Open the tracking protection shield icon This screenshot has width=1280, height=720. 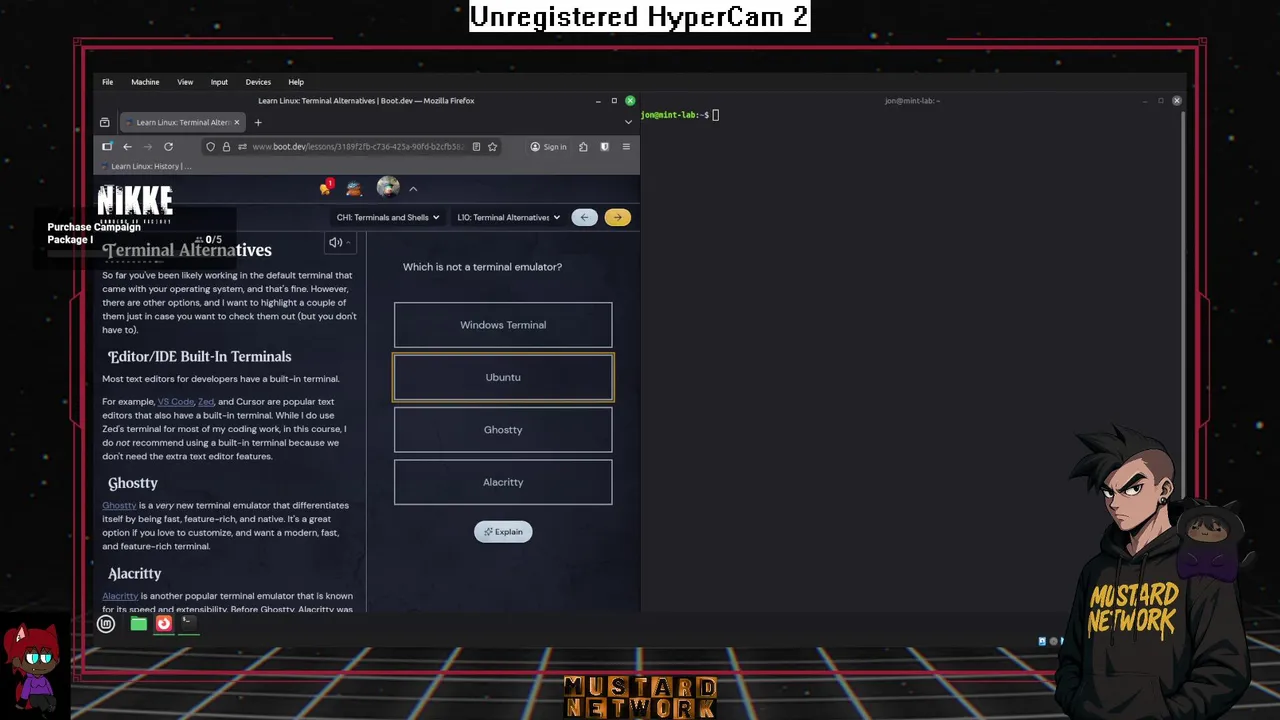(x=210, y=147)
